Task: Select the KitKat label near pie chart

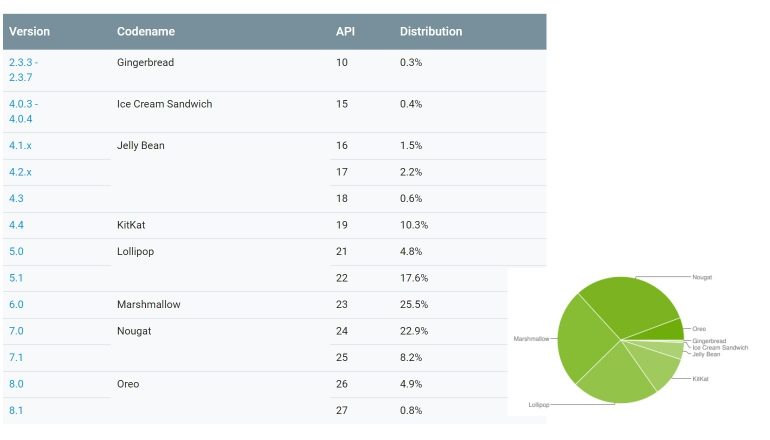Action: (703, 379)
